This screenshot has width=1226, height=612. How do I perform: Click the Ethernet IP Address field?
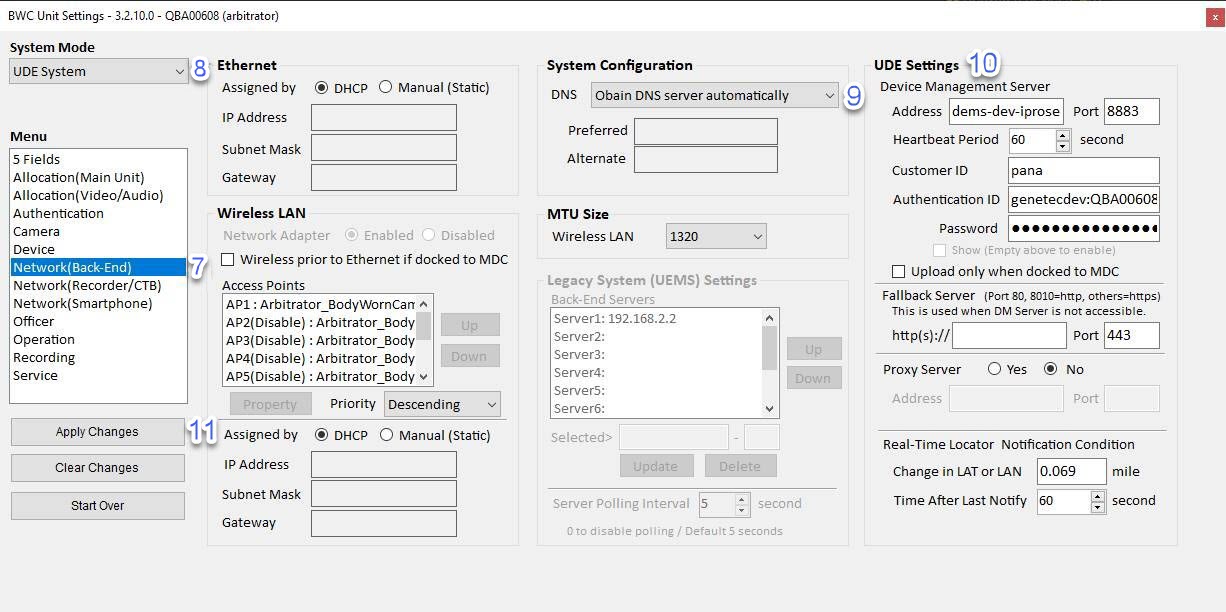[384, 117]
